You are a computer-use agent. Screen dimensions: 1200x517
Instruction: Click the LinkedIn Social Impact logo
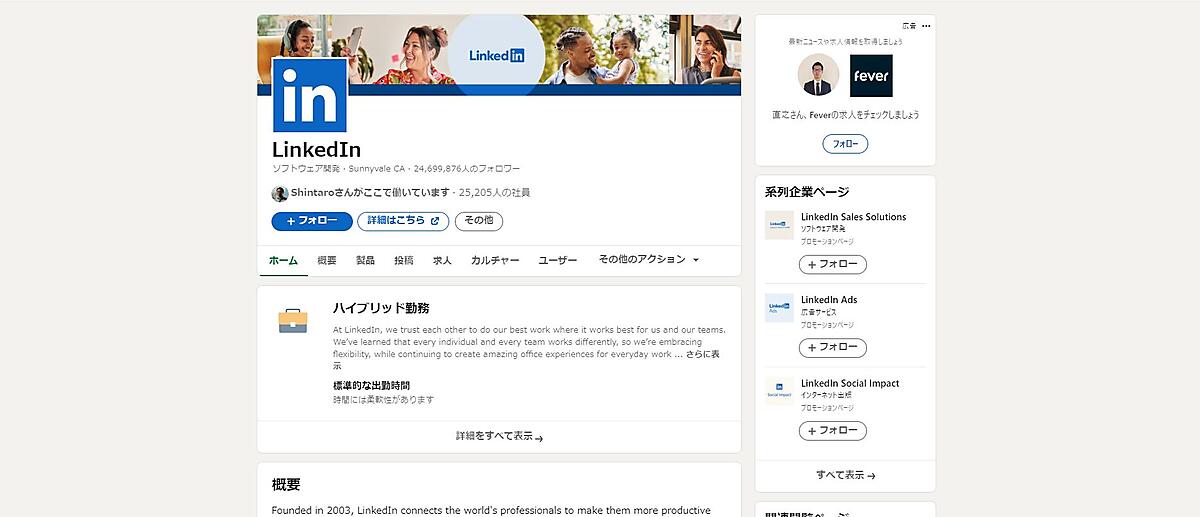pyautogui.click(x=779, y=391)
